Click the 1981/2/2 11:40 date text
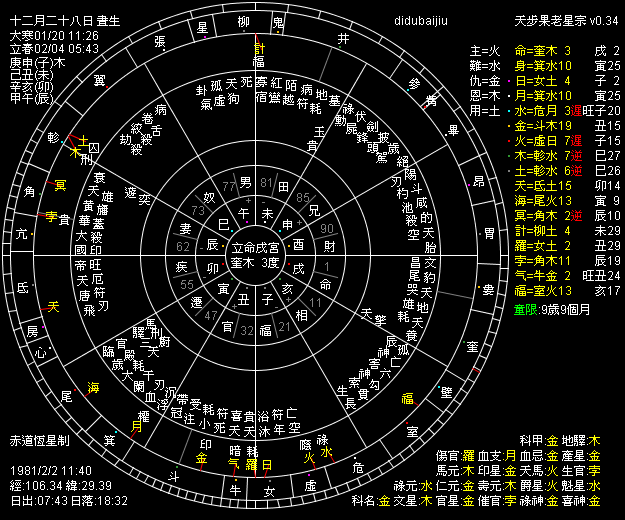The image size is (625, 520). pos(50,470)
